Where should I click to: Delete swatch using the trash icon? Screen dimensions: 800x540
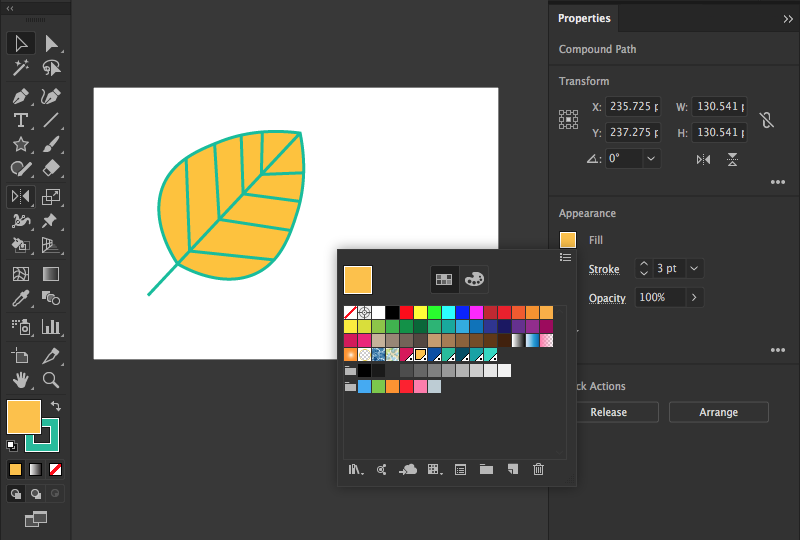click(538, 469)
